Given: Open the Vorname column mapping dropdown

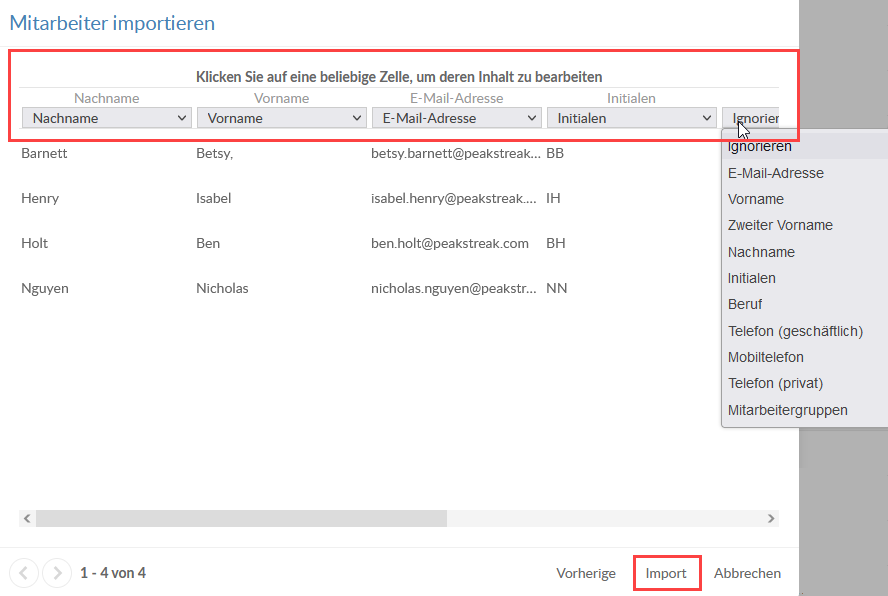Looking at the screenshot, I should pos(281,118).
